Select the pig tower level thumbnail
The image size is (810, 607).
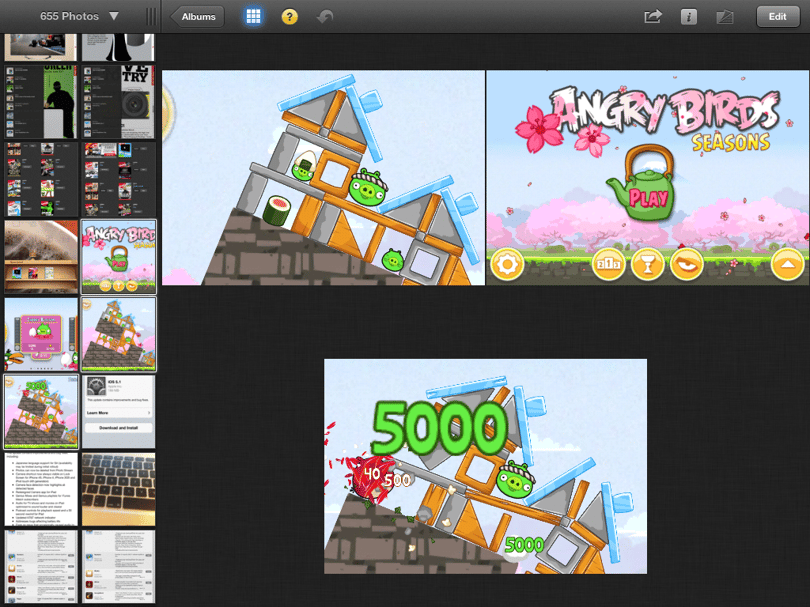(118, 334)
